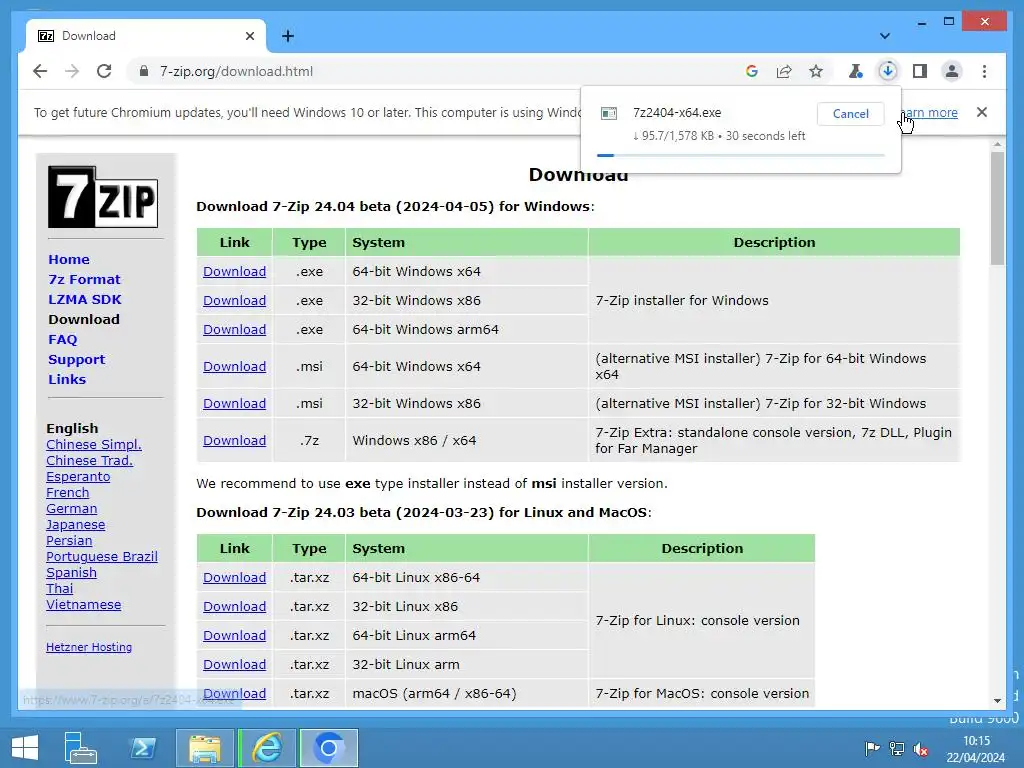Open the side panel icon

point(920,71)
